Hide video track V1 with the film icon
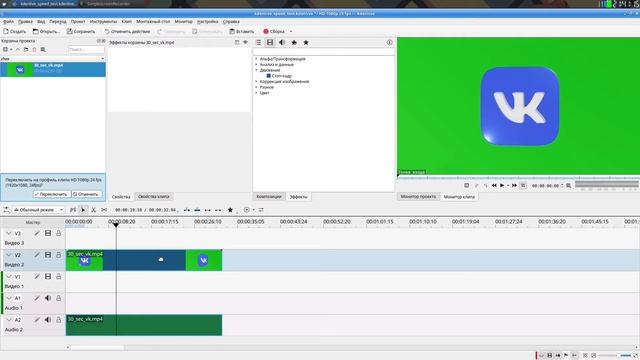 (48, 276)
